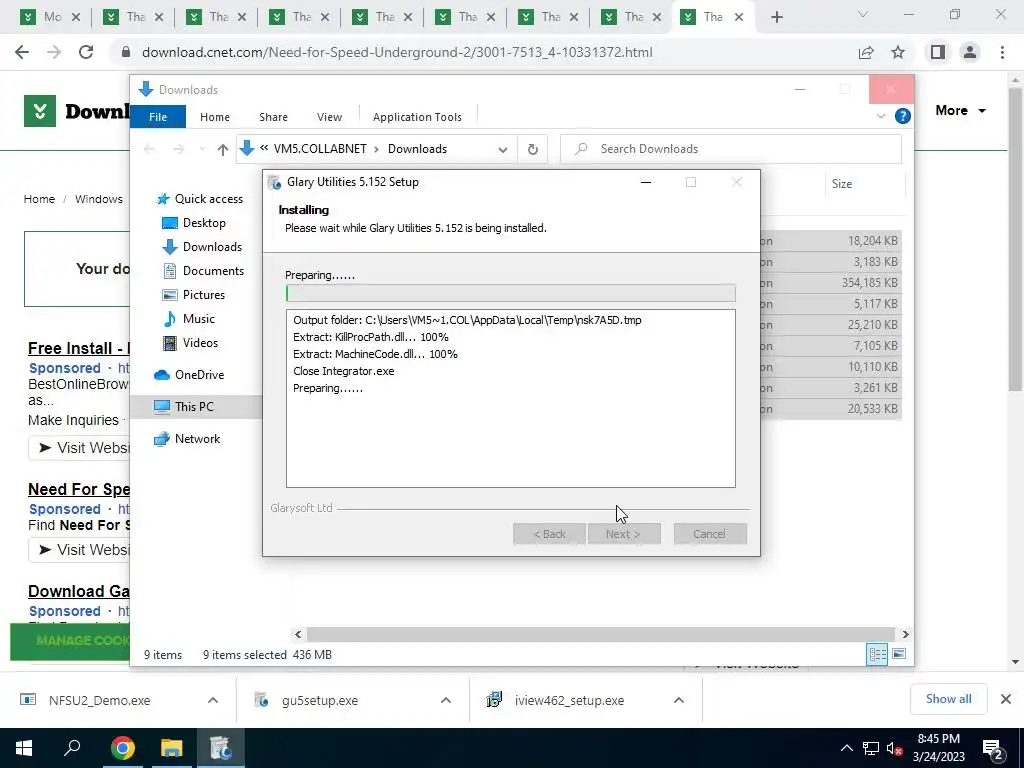The width and height of the screenshot is (1024, 768).
Task: Click the Next button in Glary setup
Action: (x=624, y=534)
